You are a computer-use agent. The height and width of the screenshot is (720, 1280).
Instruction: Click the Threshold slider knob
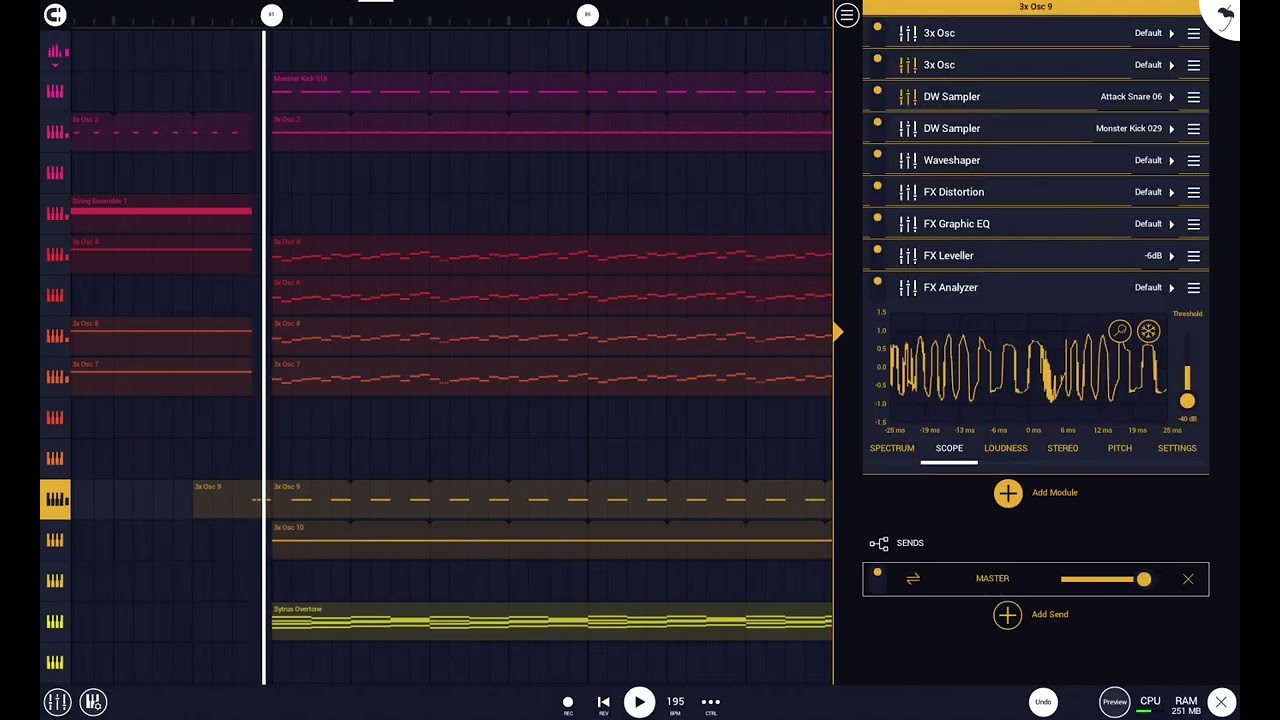click(x=1187, y=401)
